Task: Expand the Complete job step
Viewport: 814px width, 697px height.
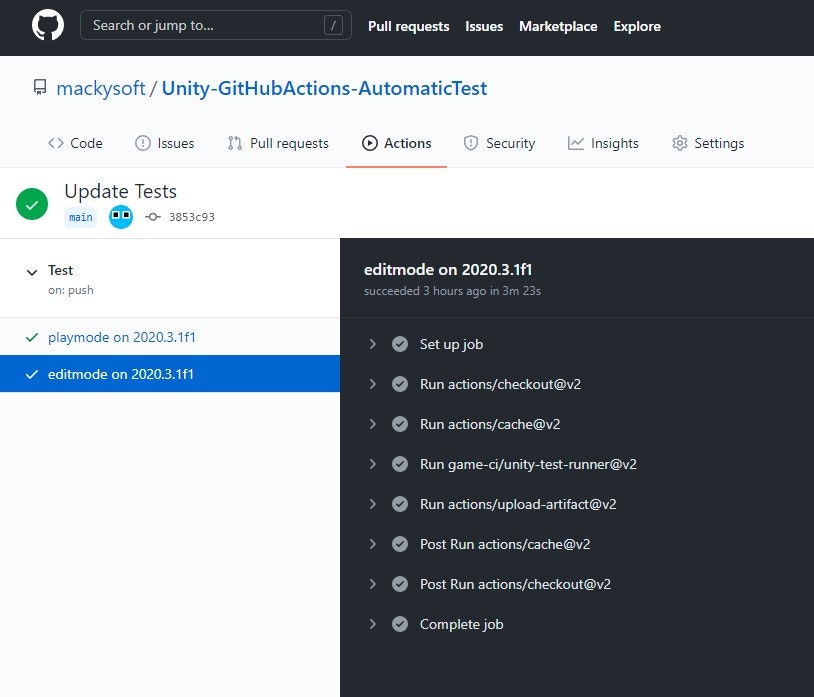Action: coord(372,623)
